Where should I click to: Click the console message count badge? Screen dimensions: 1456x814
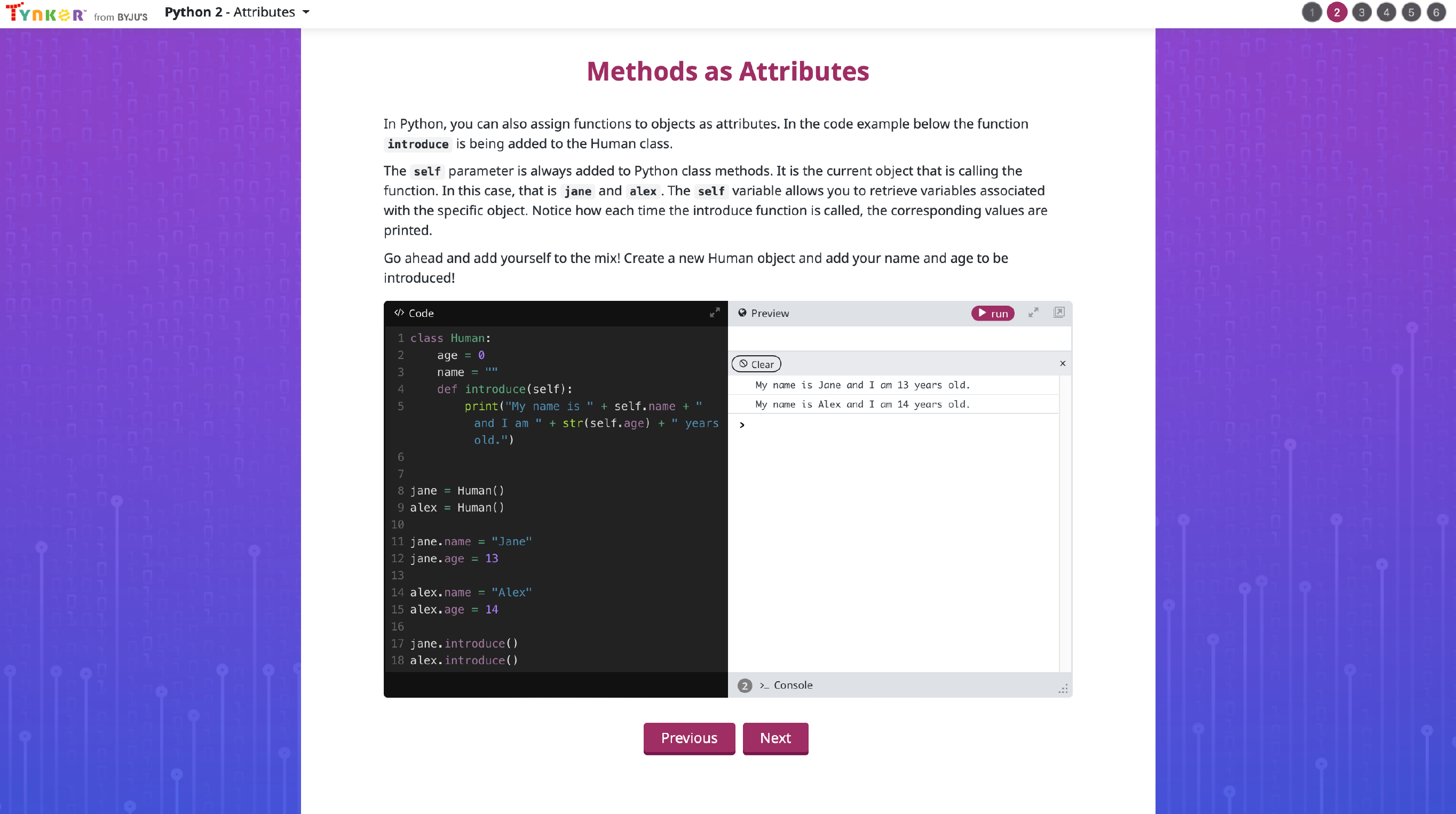click(745, 685)
